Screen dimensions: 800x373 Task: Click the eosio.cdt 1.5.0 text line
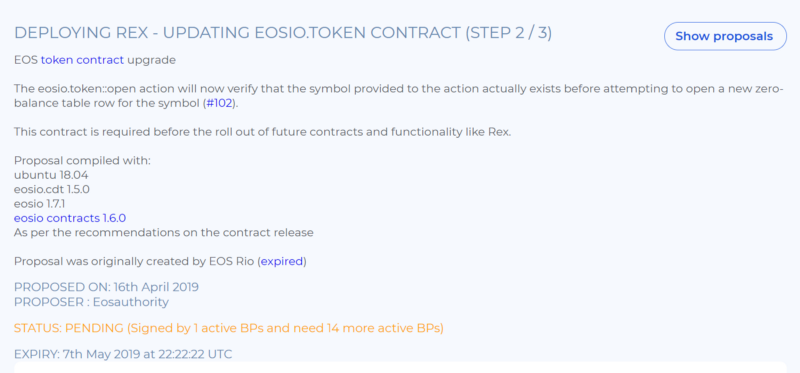click(x=52, y=189)
